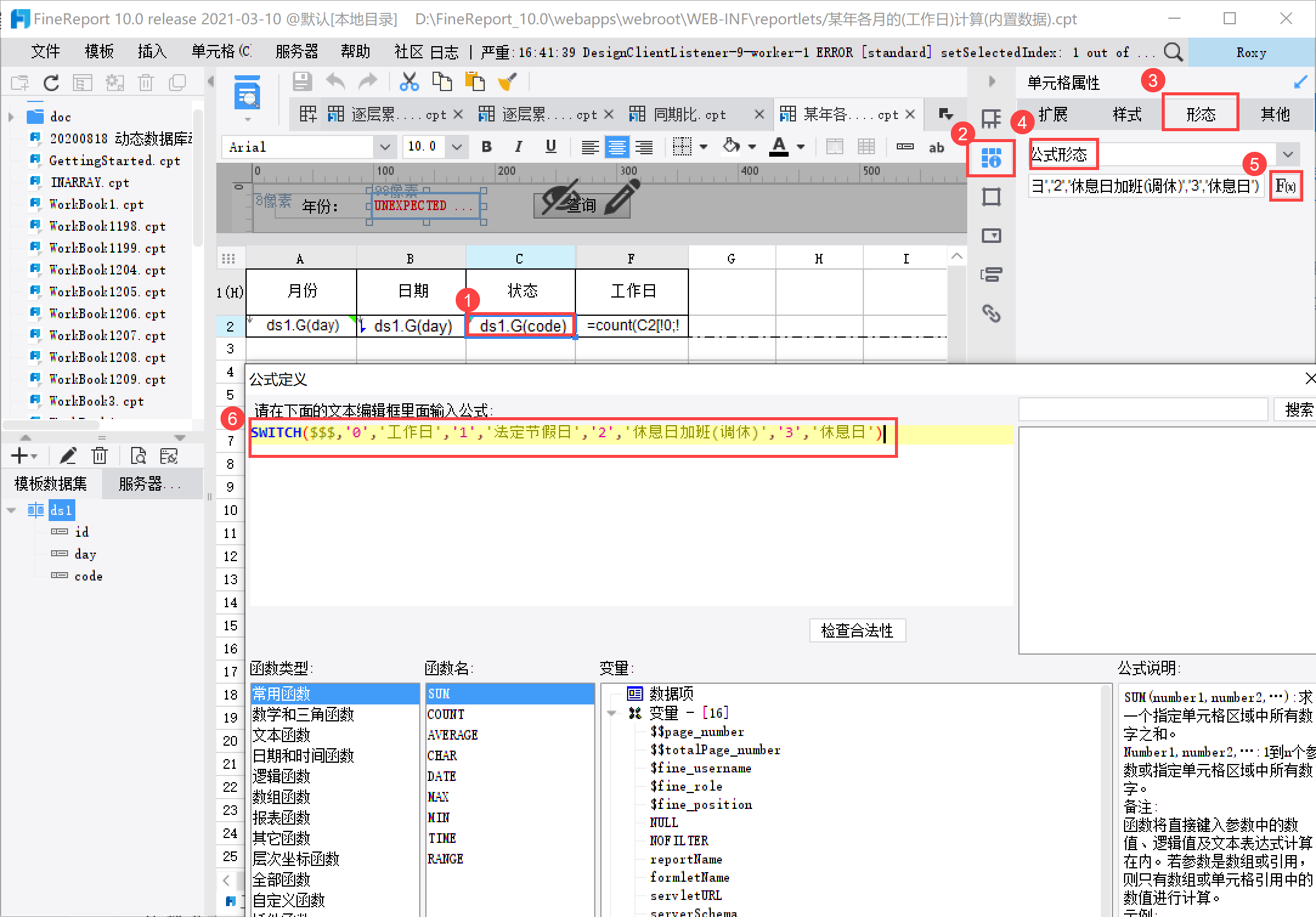
Task: Select 文本函数 in function type list
Action: [281, 735]
